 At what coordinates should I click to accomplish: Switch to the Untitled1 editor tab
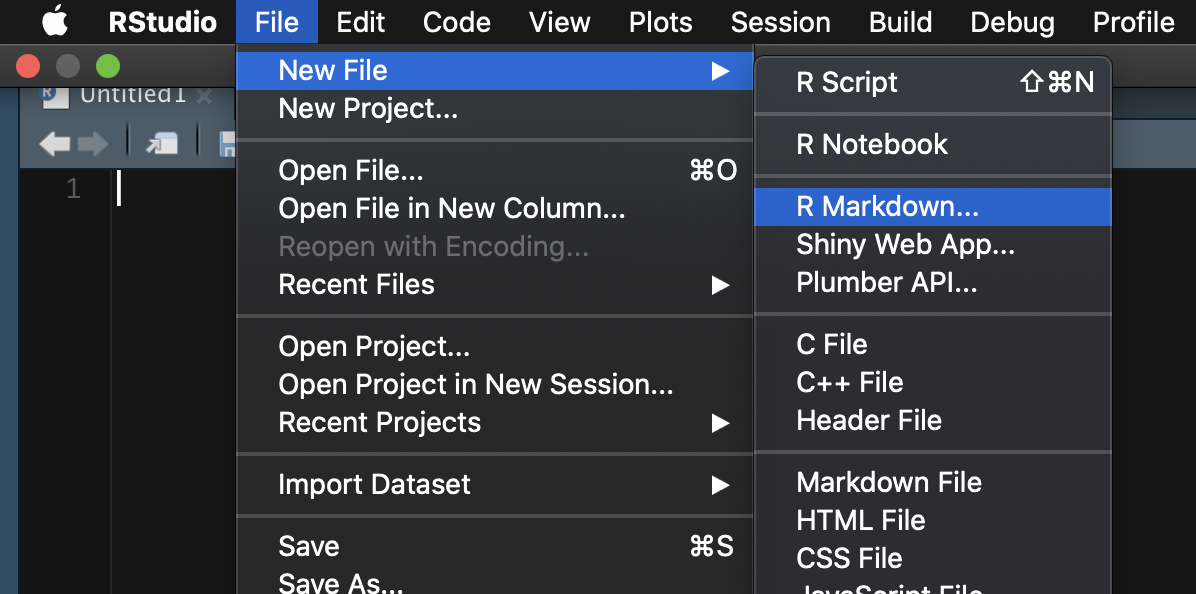click(130, 95)
